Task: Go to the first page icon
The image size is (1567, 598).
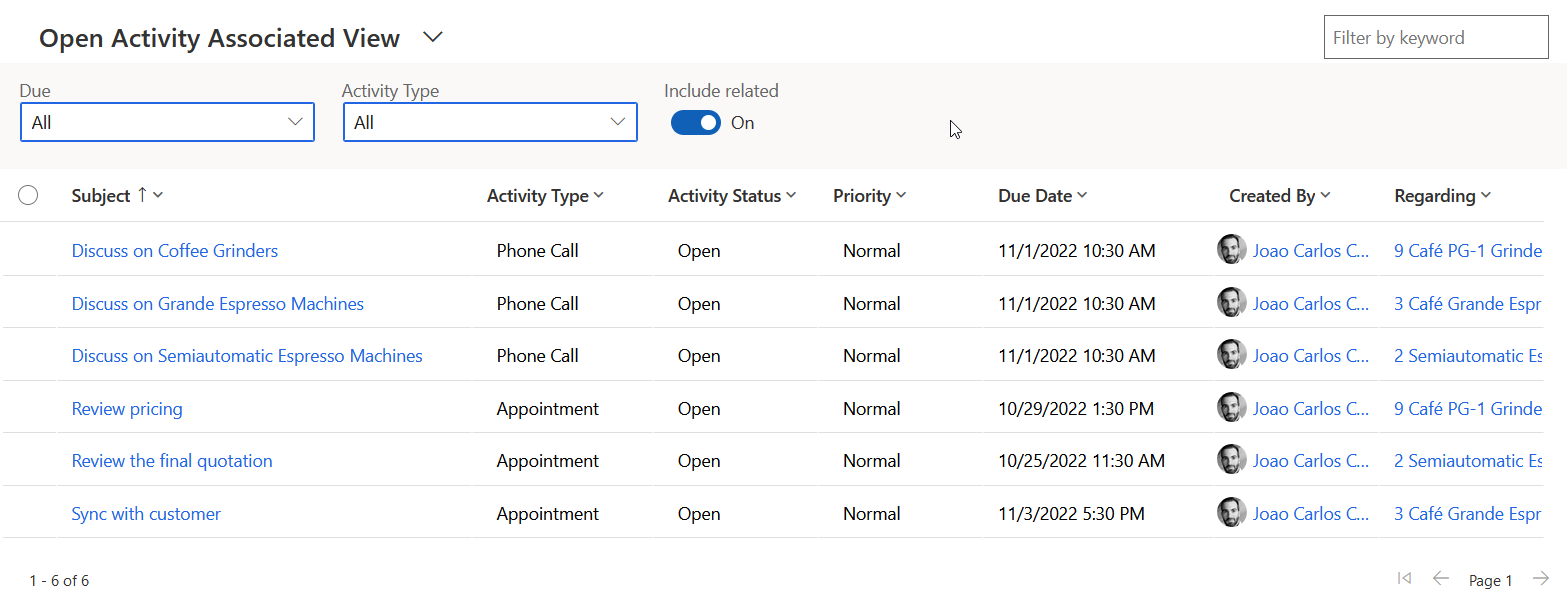Action: coord(1404,578)
